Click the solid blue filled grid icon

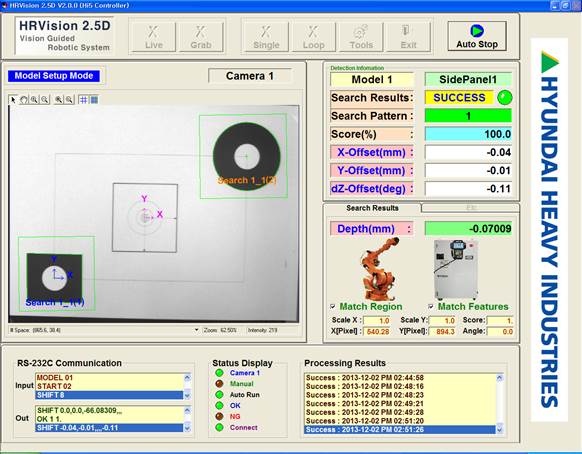click(x=94, y=100)
